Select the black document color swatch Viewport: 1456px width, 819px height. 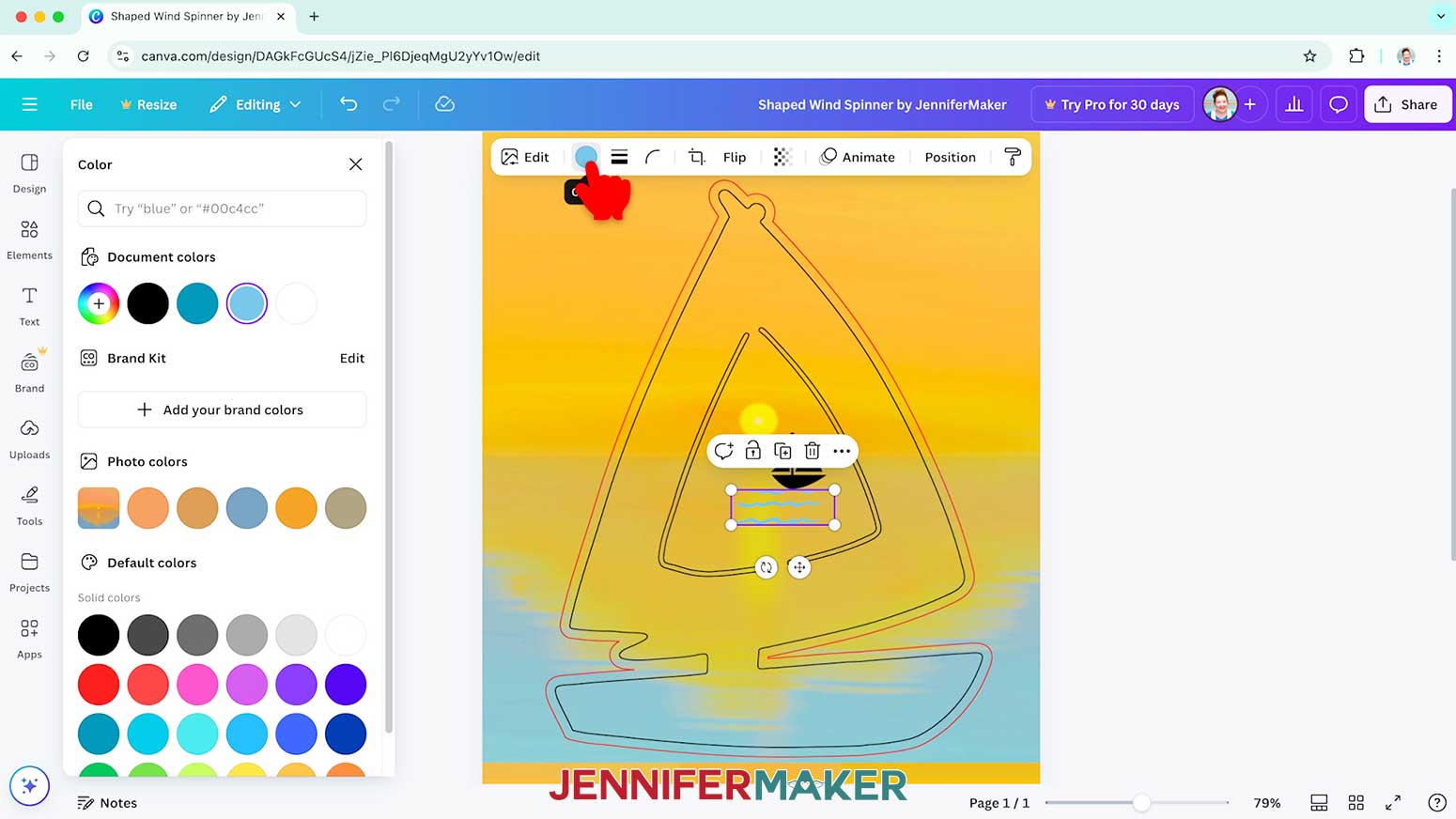coord(147,303)
